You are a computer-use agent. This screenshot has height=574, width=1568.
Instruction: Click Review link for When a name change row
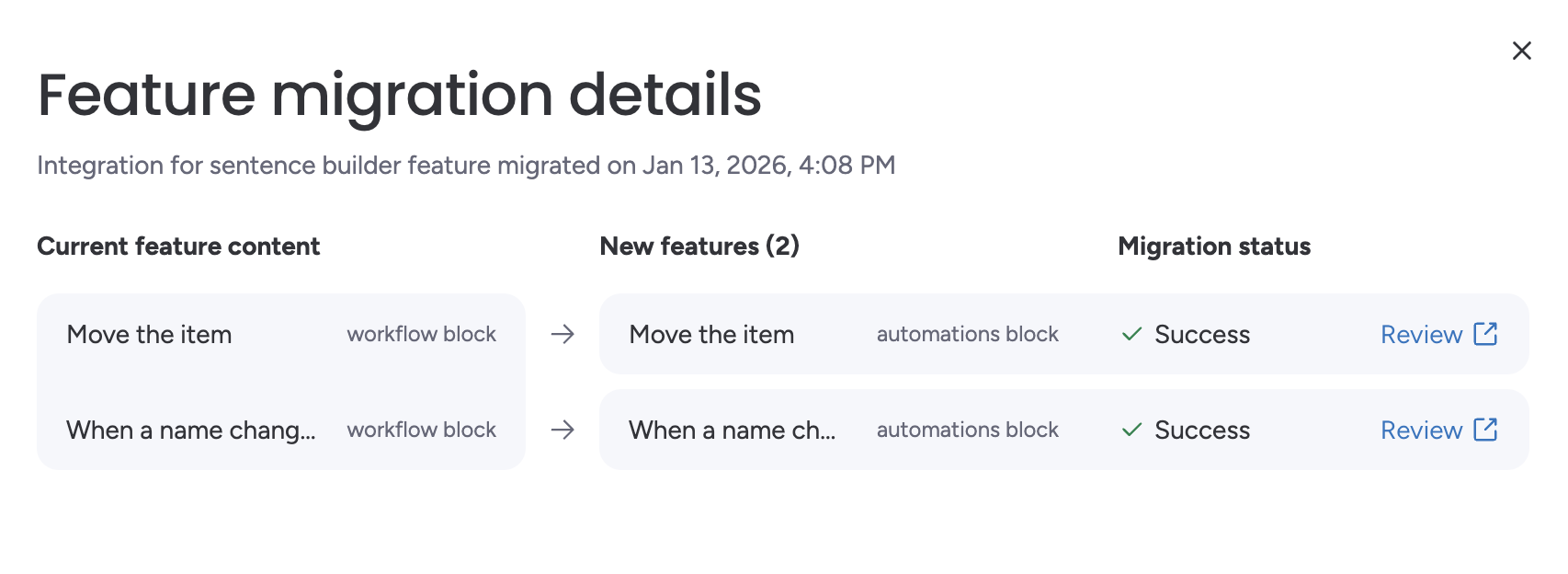pos(1421,430)
